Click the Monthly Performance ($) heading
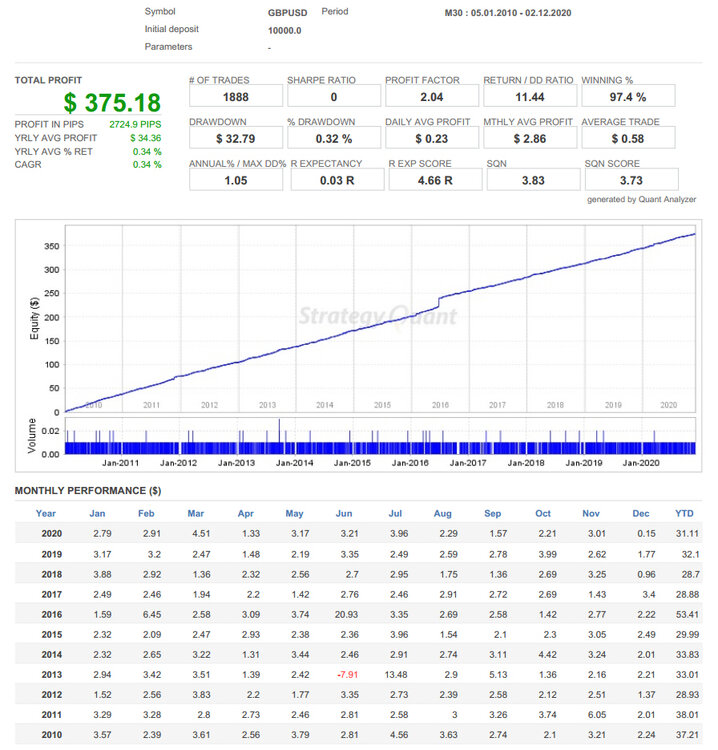 tap(88, 490)
